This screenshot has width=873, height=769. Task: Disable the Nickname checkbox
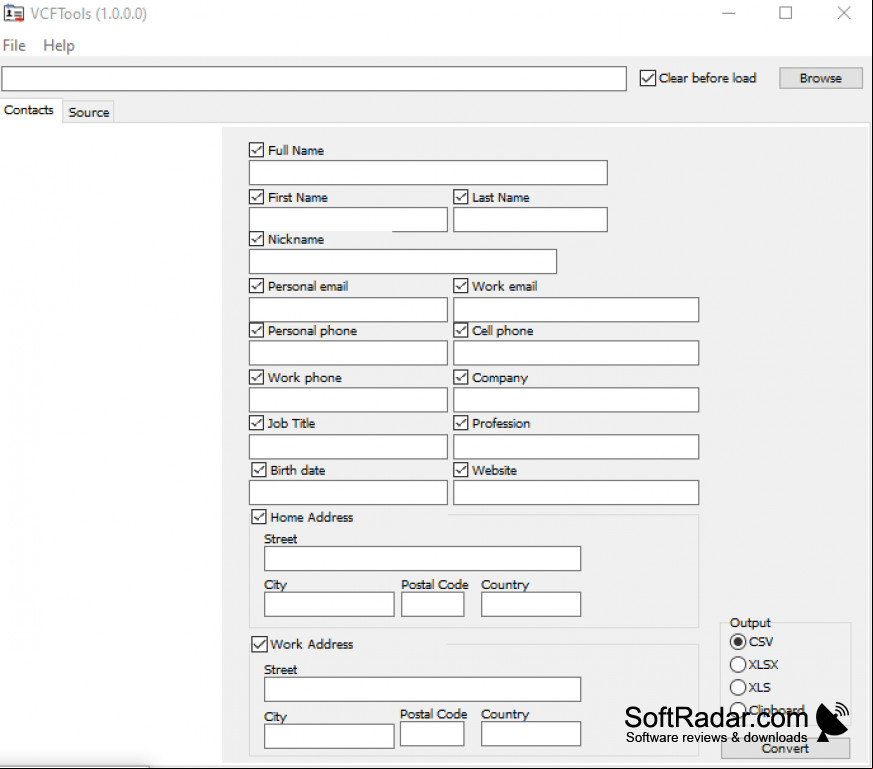click(256, 239)
